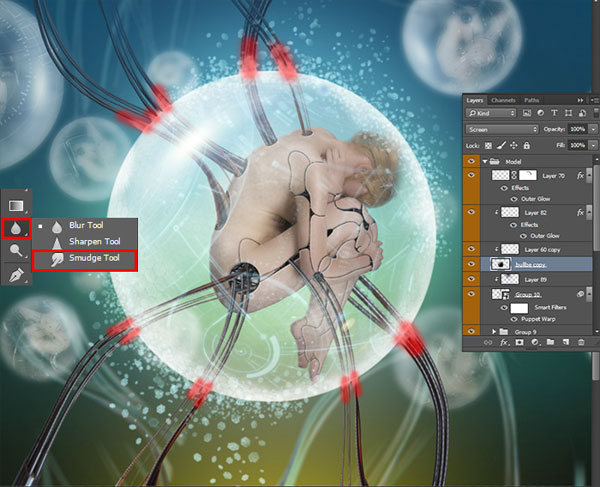
Task: Collapse panel with double-arrow icon
Action: [580, 100]
